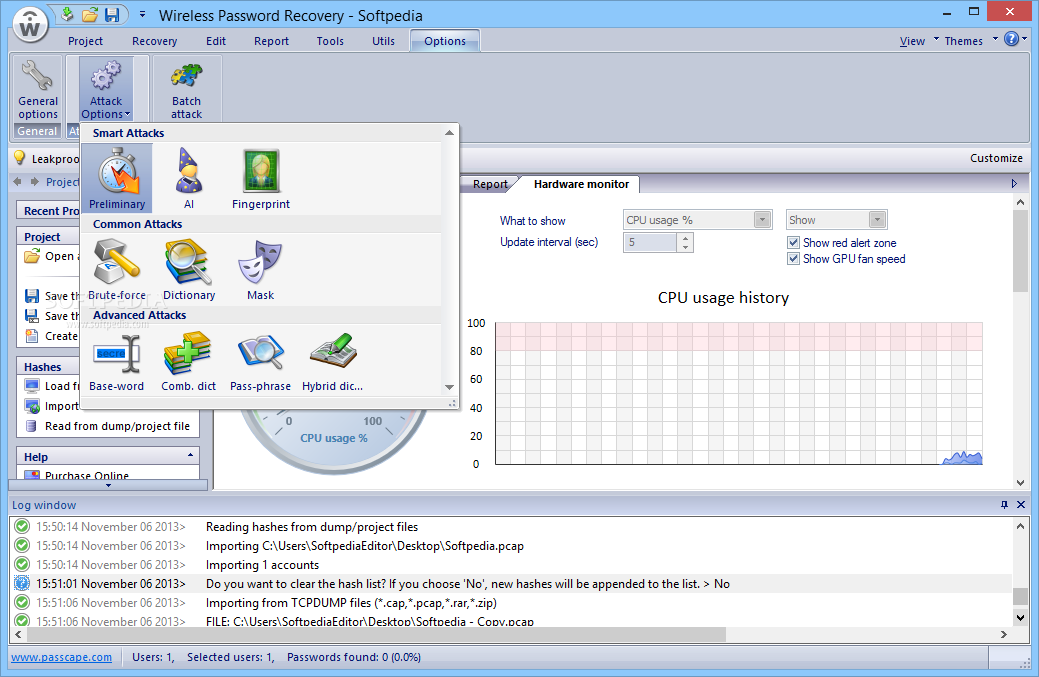1039x677 pixels.
Task: Expand sidebar panel bottom arrow
Action: [x=109, y=486]
